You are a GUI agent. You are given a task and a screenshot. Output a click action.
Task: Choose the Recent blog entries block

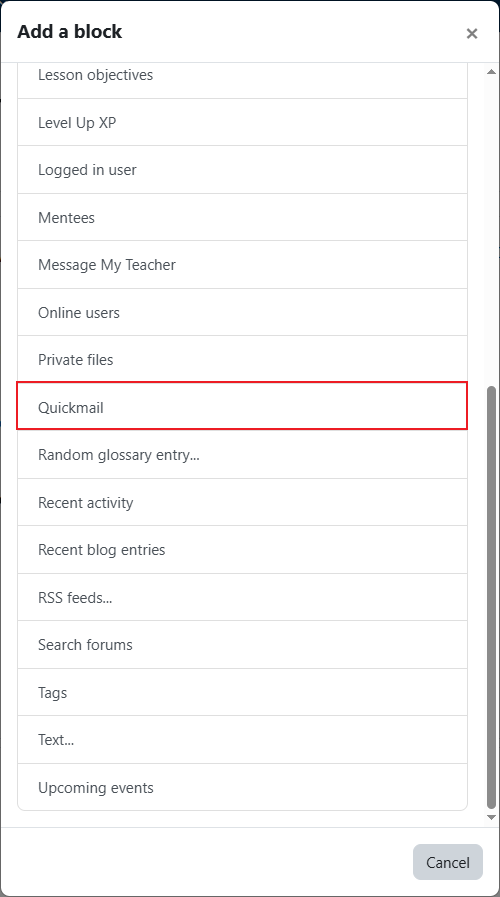coord(243,550)
